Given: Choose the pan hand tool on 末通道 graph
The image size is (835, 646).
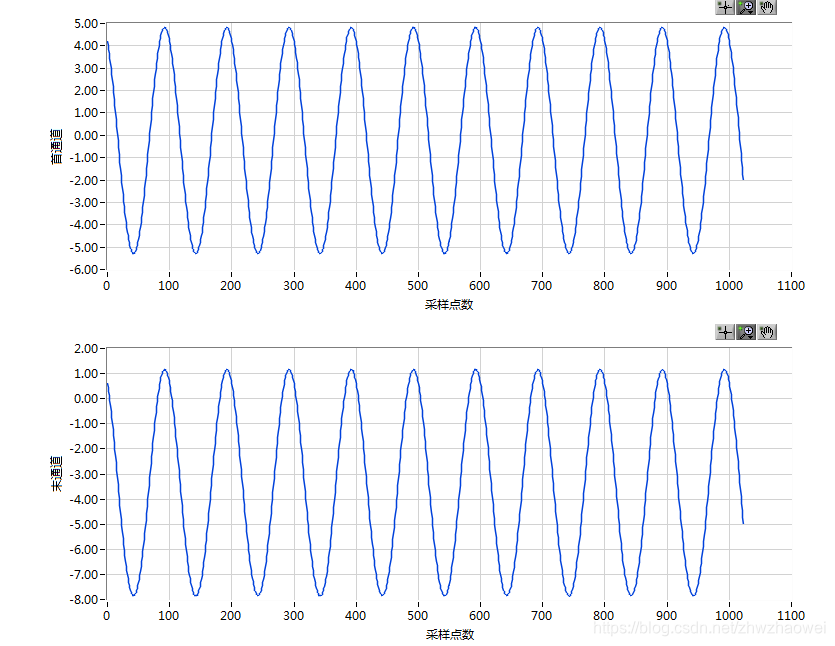Looking at the screenshot, I should tap(767, 332).
